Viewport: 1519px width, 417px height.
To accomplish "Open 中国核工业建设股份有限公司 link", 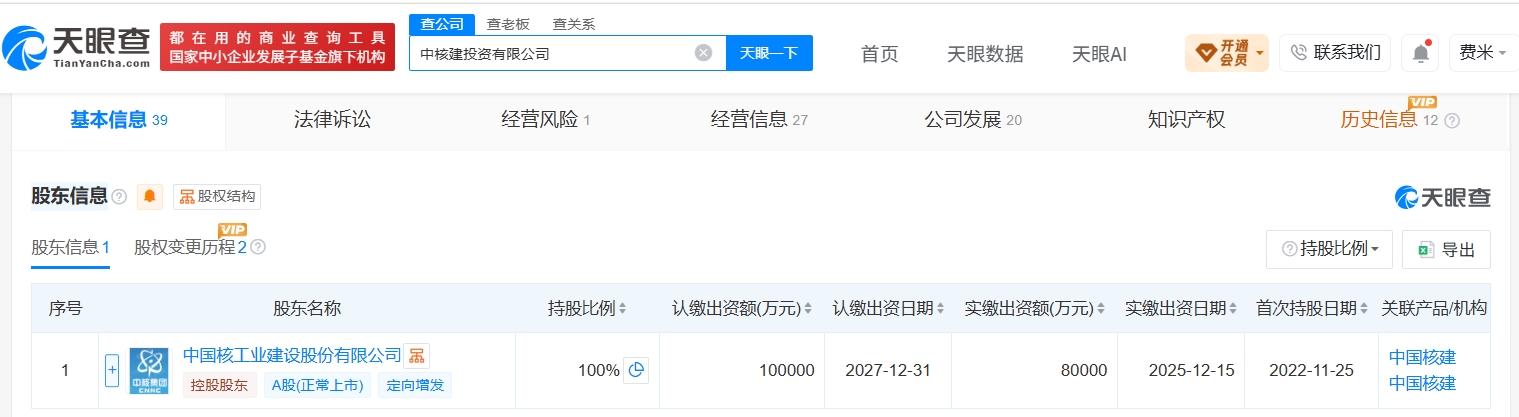I will point(292,355).
